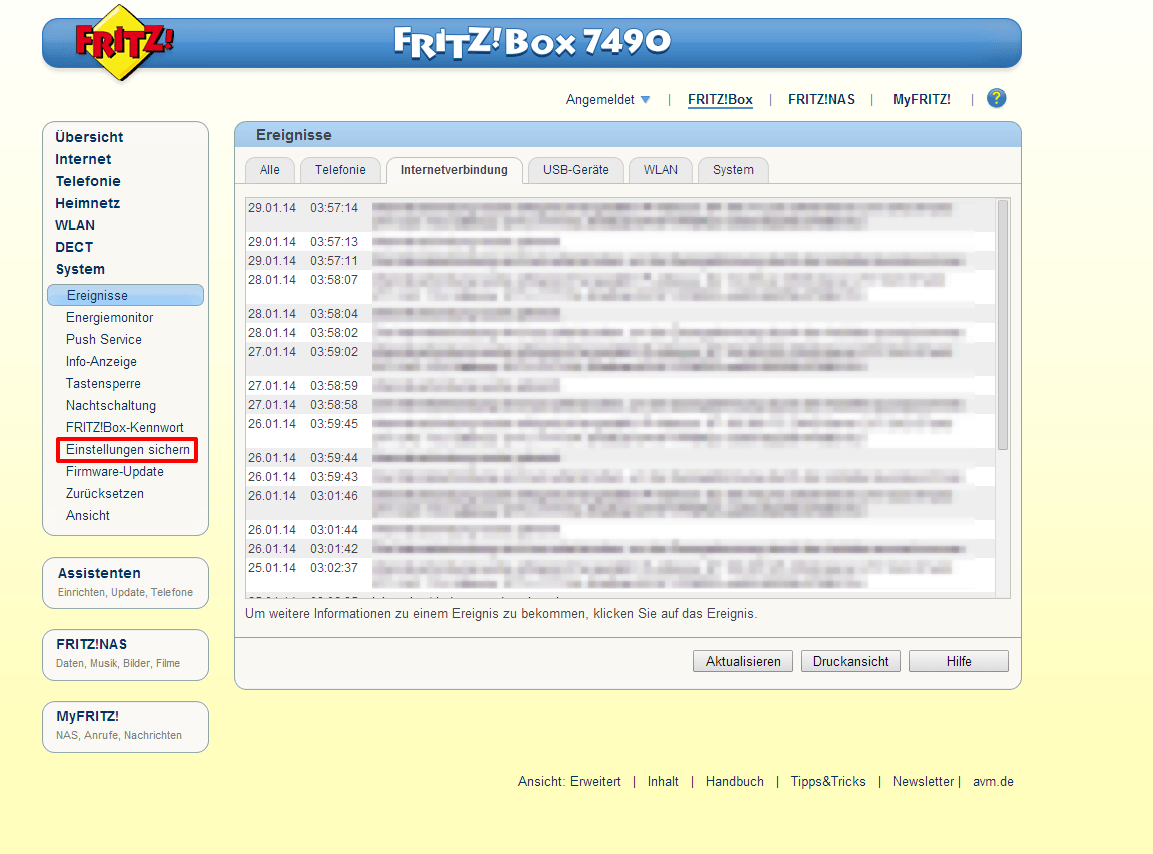Open the FRITZ!NAS header link
The width and height of the screenshot is (1153, 854).
[821, 99]
